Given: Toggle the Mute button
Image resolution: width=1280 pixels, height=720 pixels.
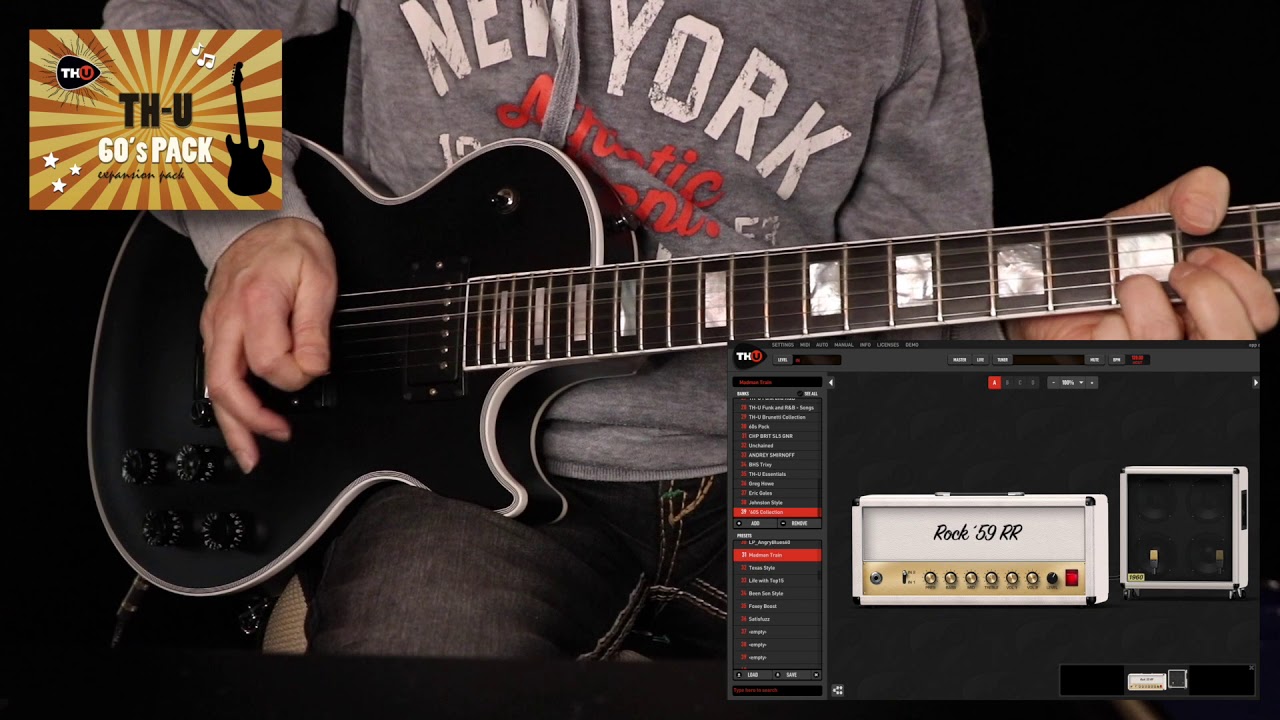Looking at the screenshot, I should click(1094, 360).
